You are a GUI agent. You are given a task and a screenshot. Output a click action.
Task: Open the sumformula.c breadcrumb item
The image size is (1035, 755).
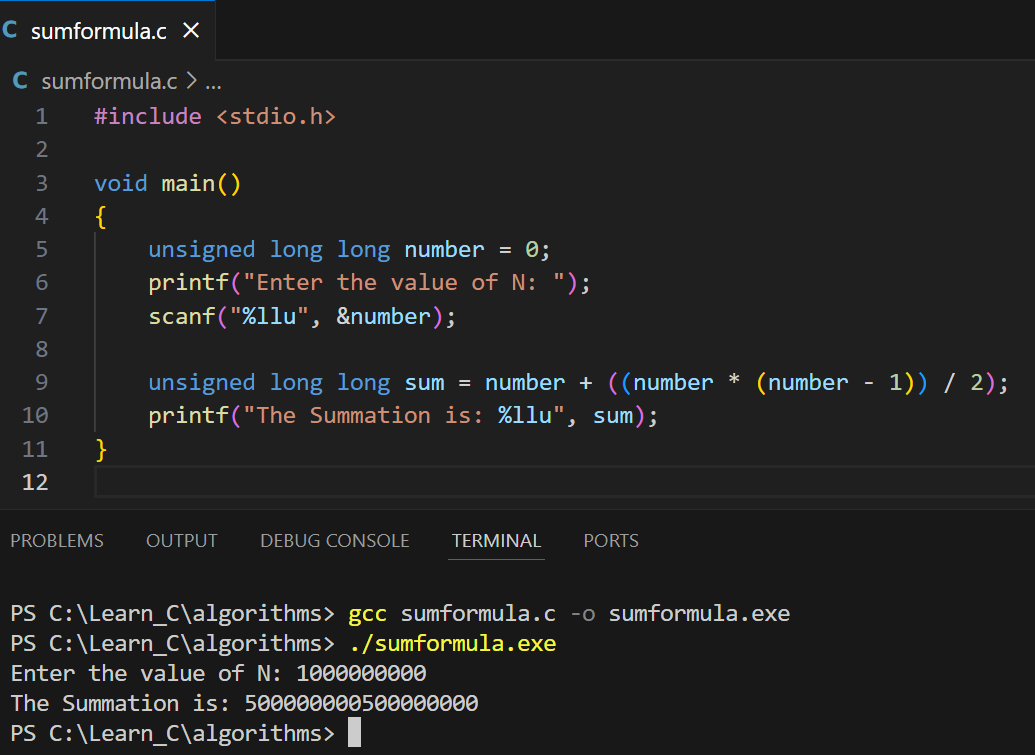click(x=110, y=81)
